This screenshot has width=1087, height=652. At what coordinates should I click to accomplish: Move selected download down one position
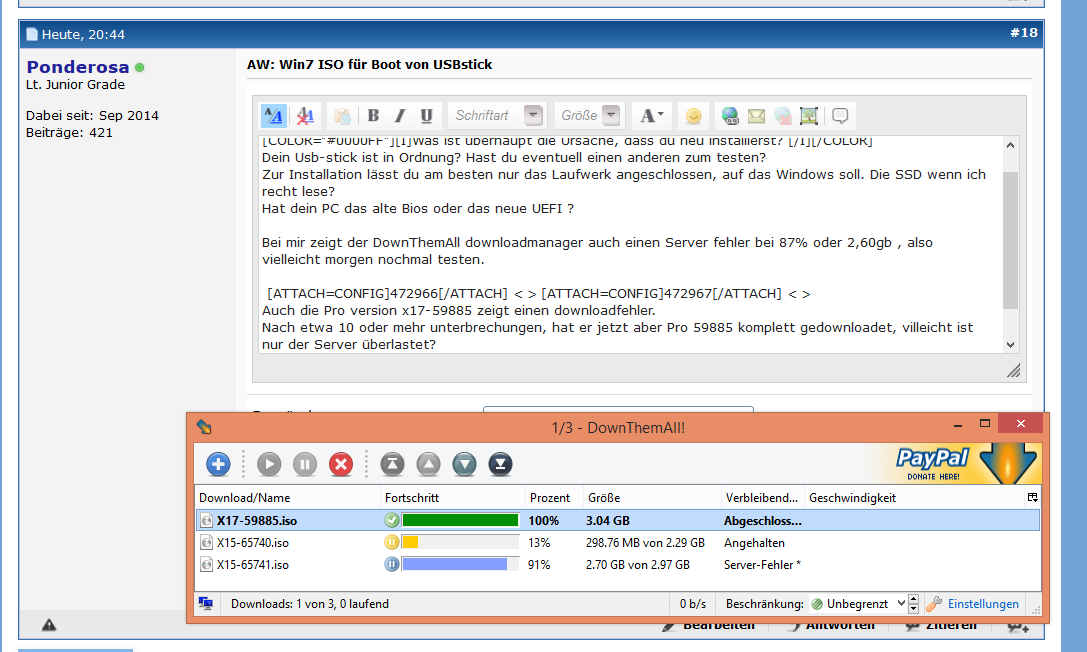464,464
